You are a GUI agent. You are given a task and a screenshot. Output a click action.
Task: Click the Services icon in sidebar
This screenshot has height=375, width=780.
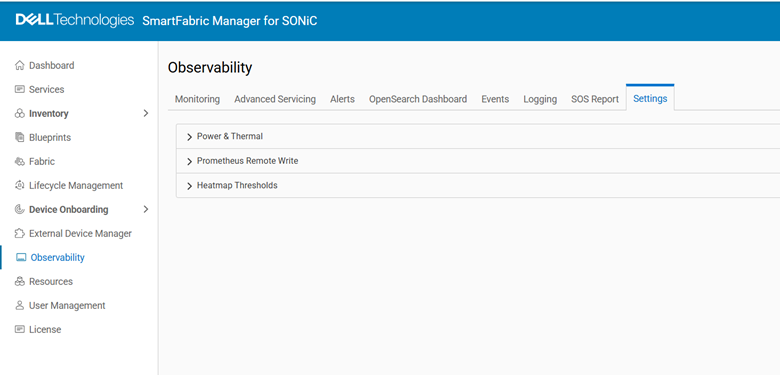tap(19, 90)
